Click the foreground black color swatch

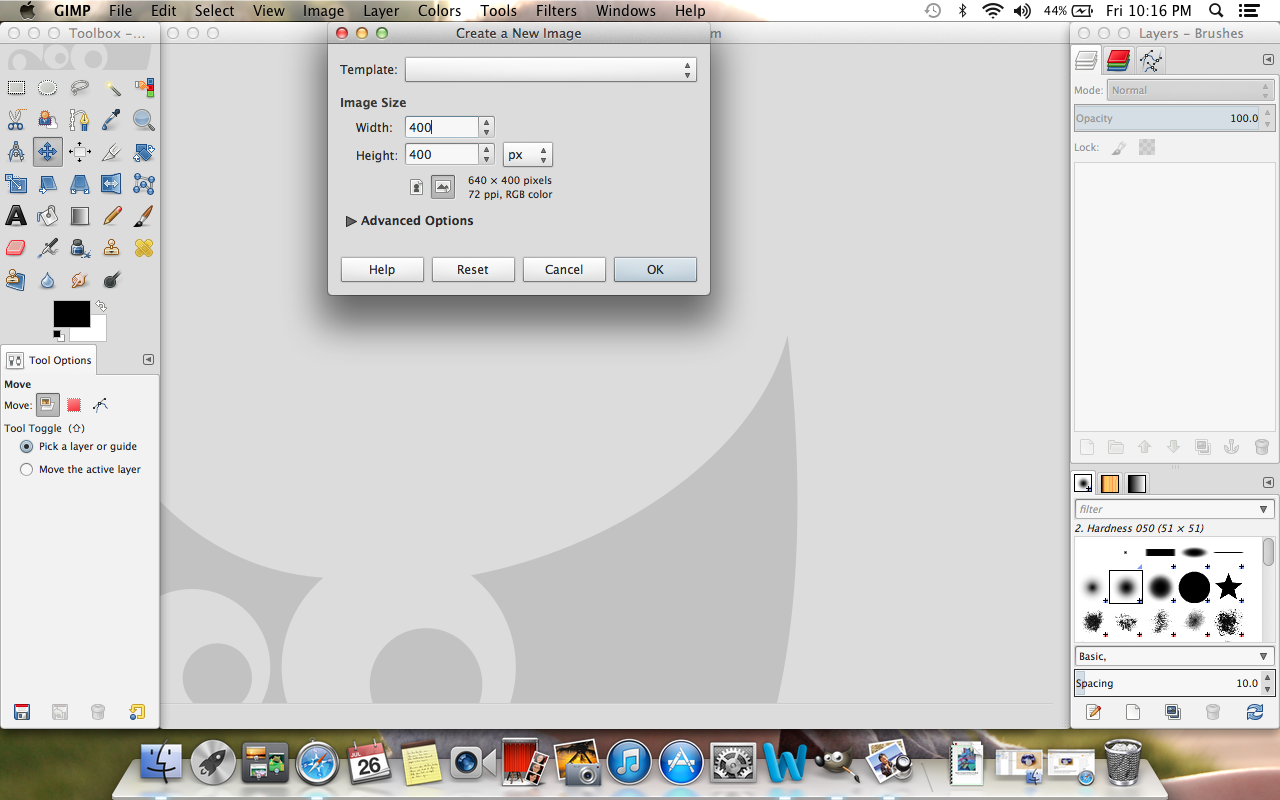click(x=70, y=313)
